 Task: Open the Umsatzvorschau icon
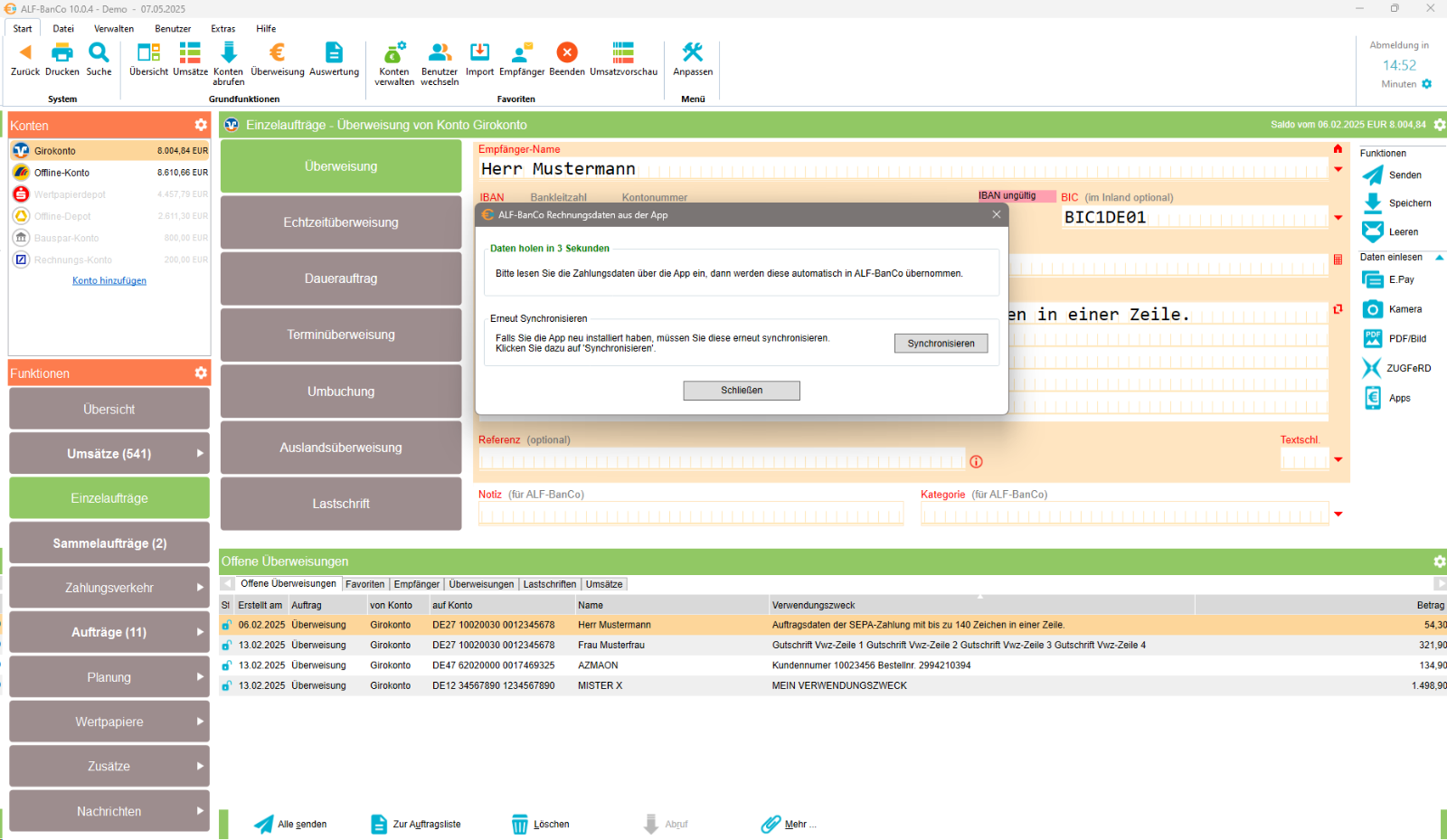pos(623,52)
